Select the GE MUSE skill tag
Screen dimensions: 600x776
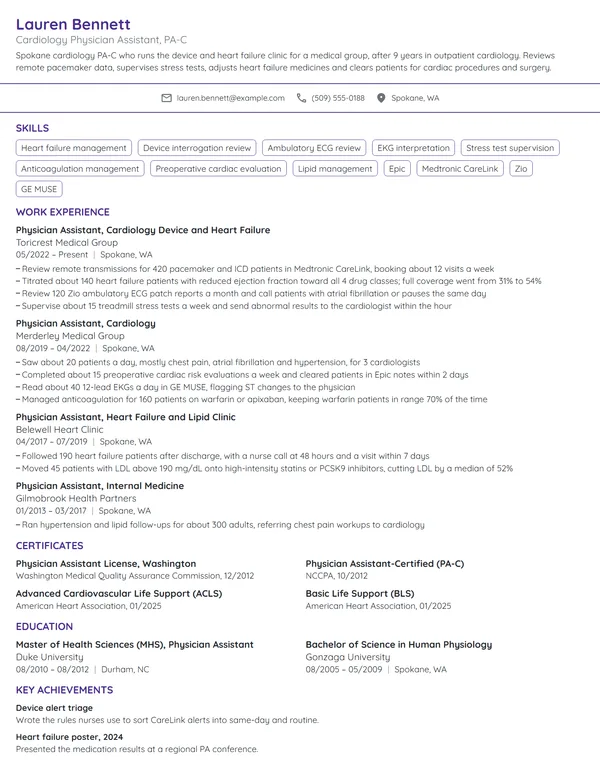pyautogui.click(x=39, y=189)
